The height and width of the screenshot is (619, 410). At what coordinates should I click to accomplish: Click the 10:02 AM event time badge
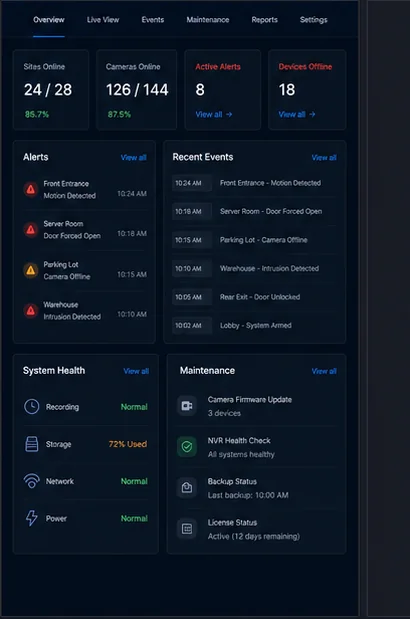192,325
